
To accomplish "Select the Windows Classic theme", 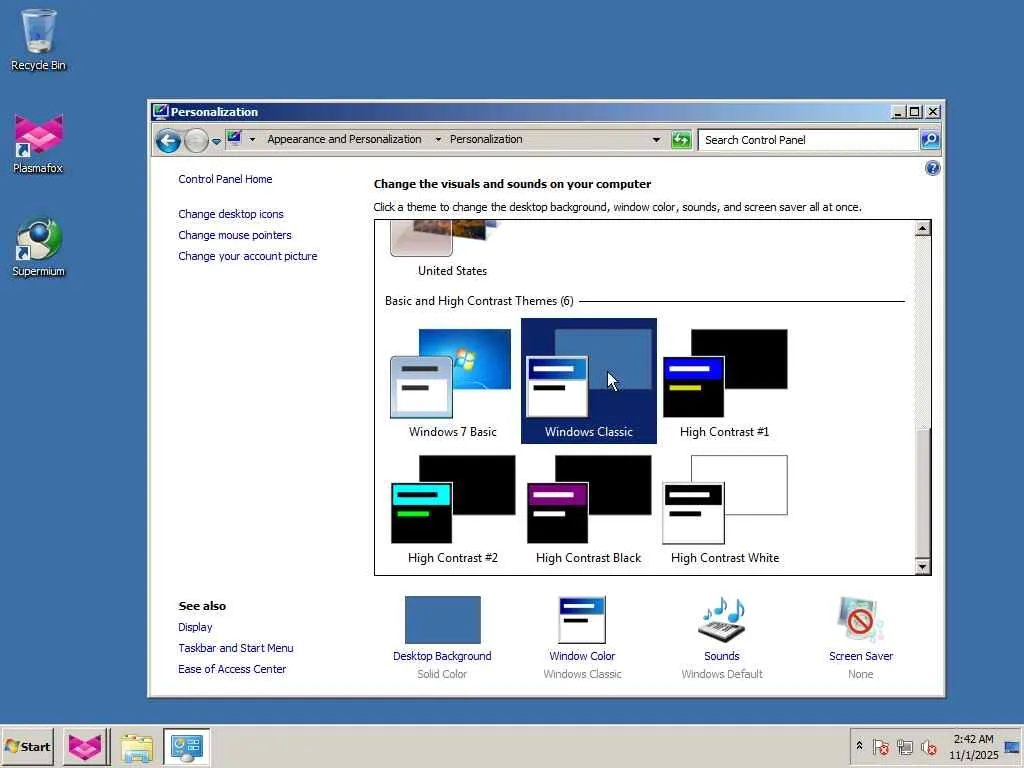I will (x=588, y=381).
